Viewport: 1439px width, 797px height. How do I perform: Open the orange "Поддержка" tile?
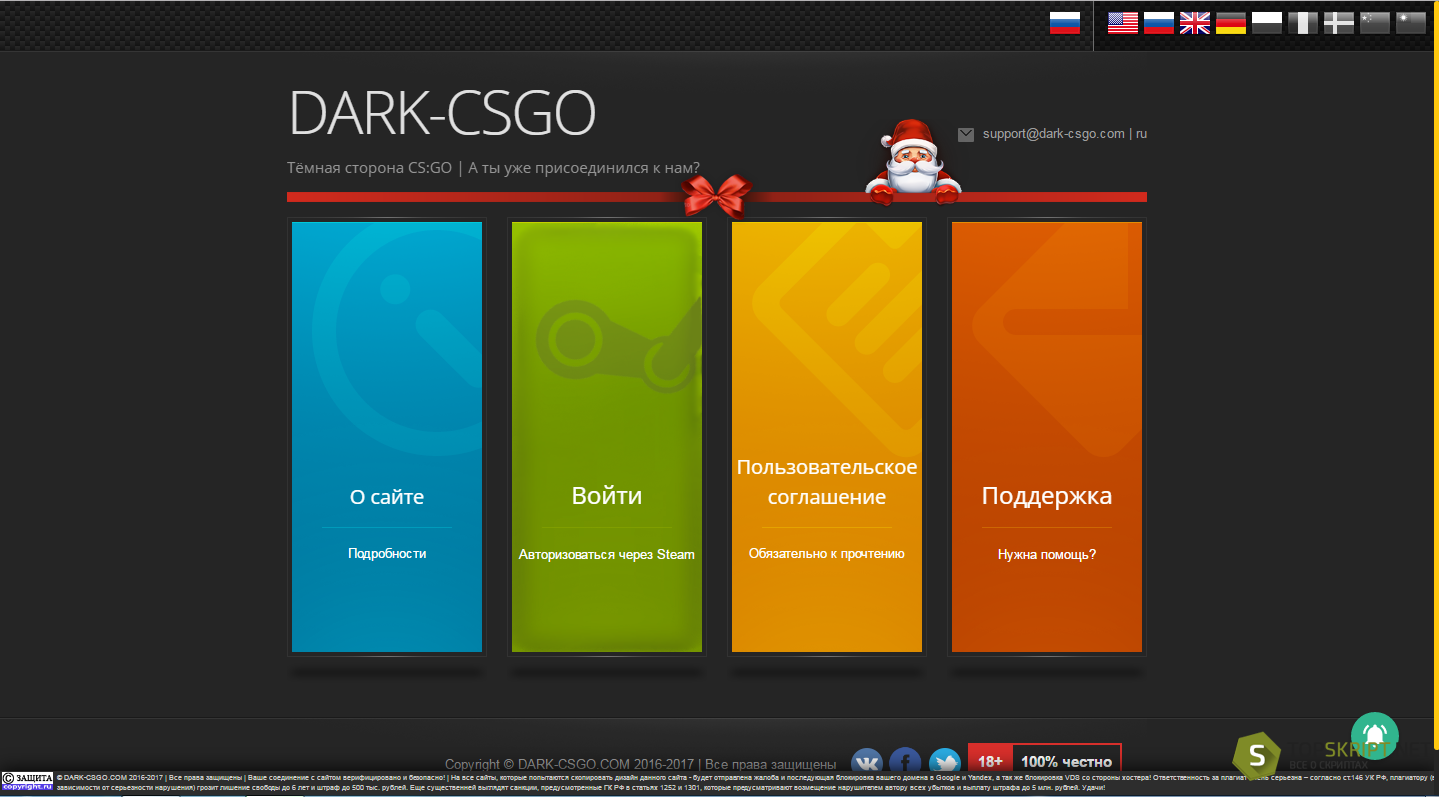1047,437
